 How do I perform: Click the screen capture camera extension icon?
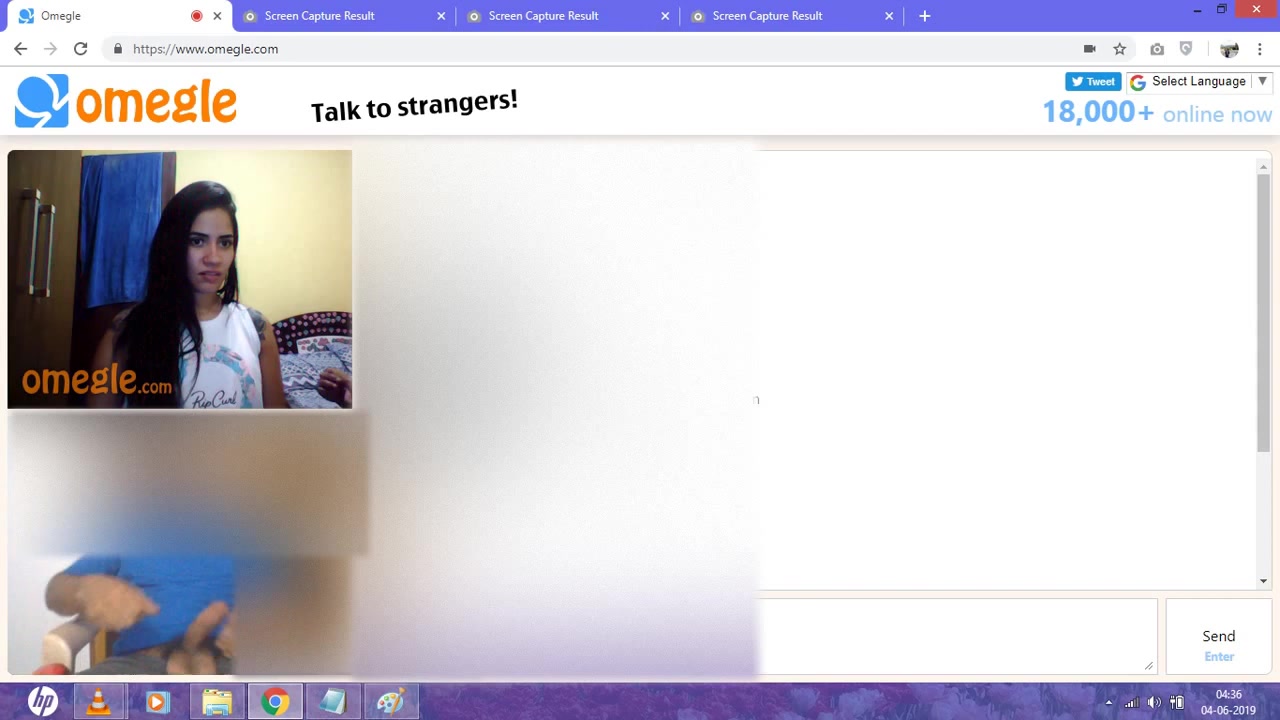1157,49
